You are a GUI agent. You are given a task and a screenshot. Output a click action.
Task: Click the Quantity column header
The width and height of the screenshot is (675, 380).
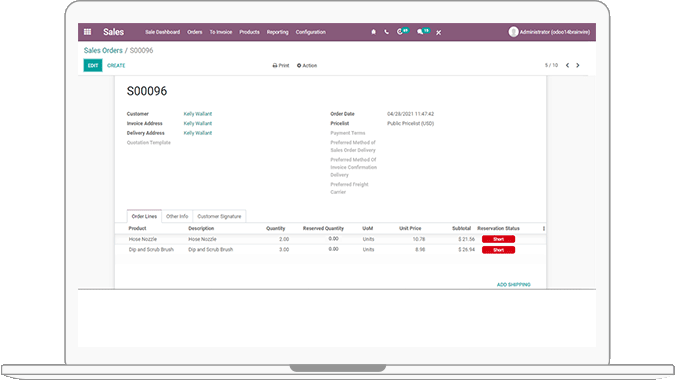tap(276, 229)
